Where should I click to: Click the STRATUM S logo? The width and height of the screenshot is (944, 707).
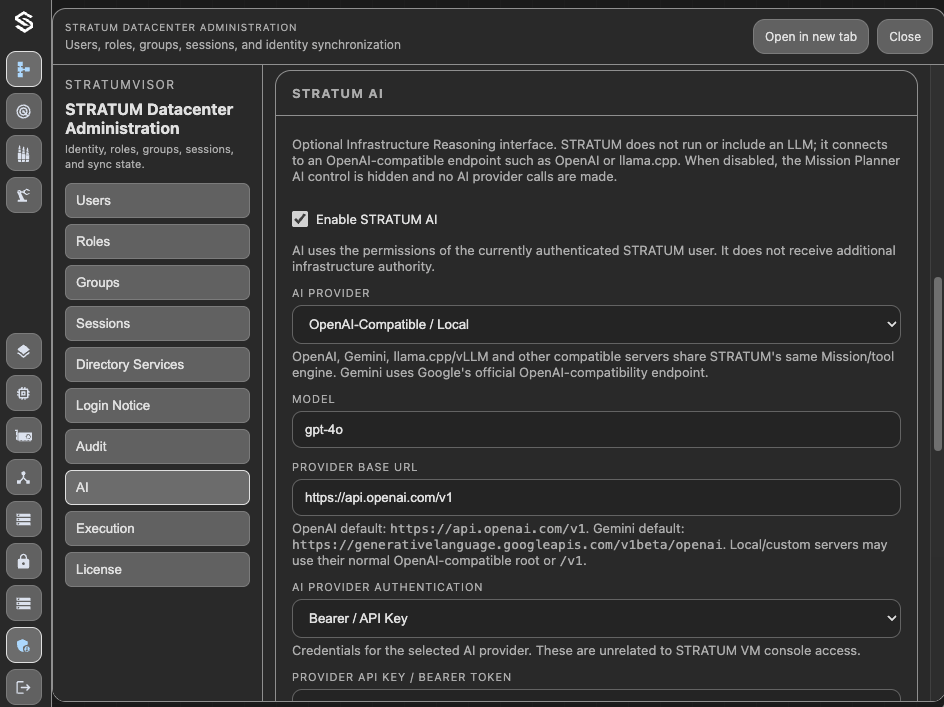[x=24, y=22]
